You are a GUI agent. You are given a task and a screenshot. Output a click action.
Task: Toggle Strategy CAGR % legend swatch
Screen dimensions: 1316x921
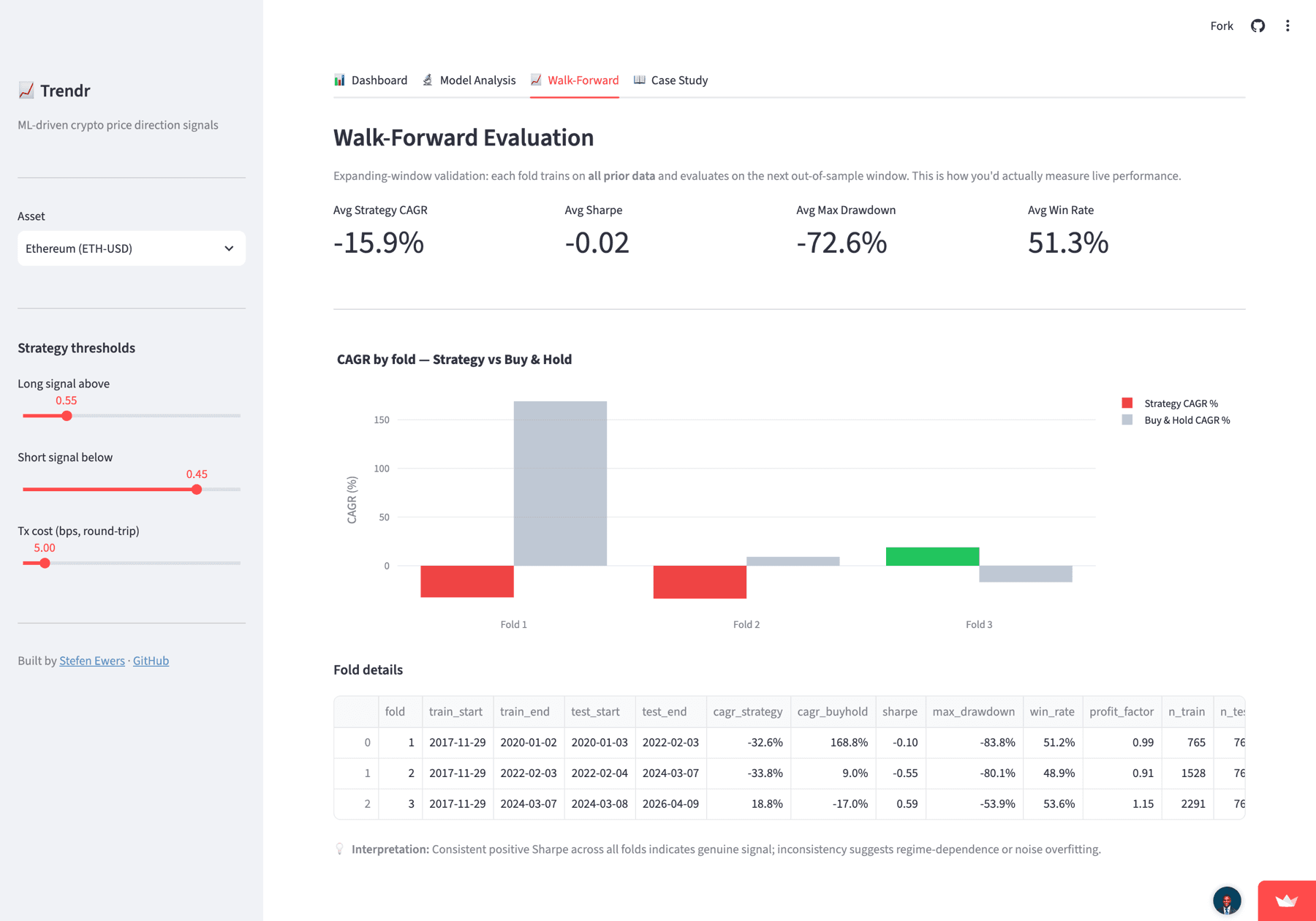pos(1127,403)
